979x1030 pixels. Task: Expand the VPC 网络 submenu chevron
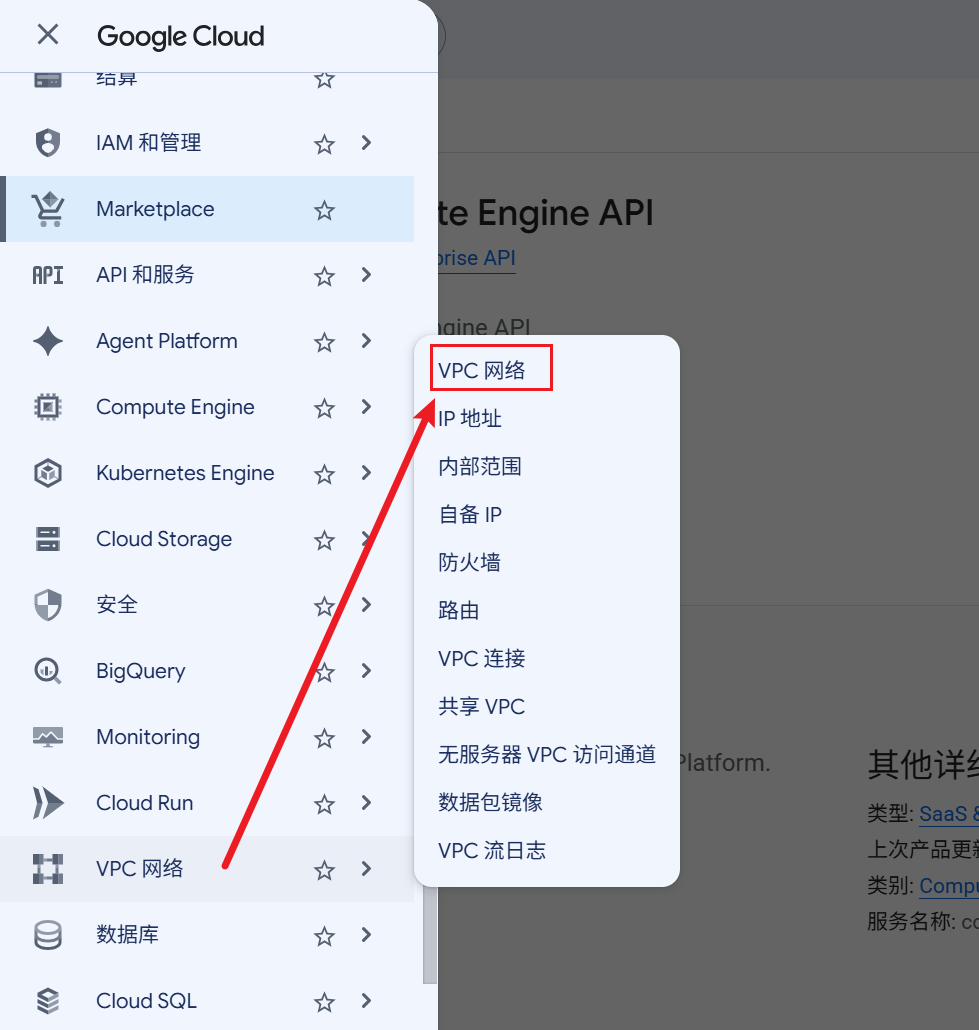(x=367, y=869)
